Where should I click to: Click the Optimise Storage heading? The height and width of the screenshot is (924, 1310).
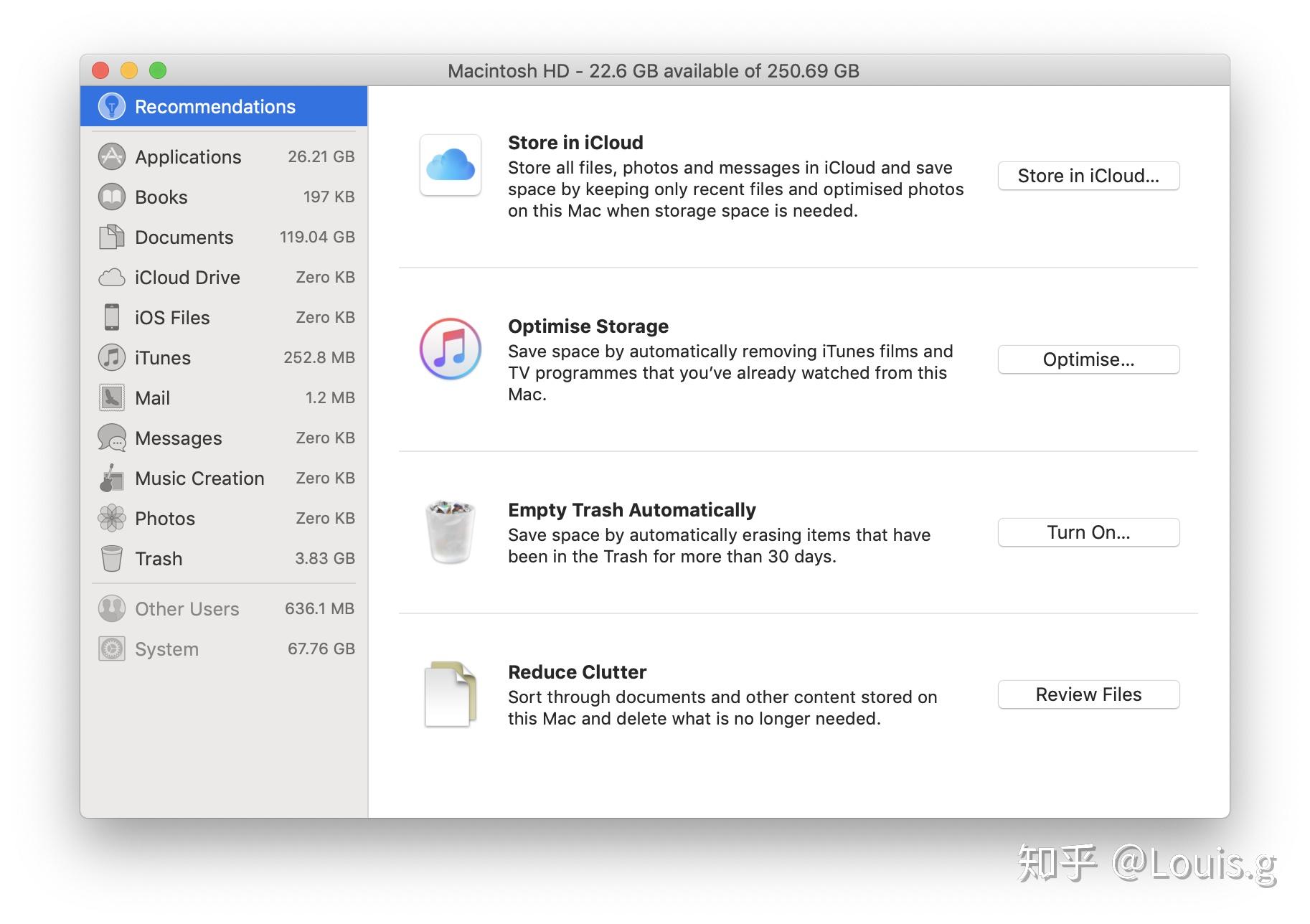coord(588,326)
